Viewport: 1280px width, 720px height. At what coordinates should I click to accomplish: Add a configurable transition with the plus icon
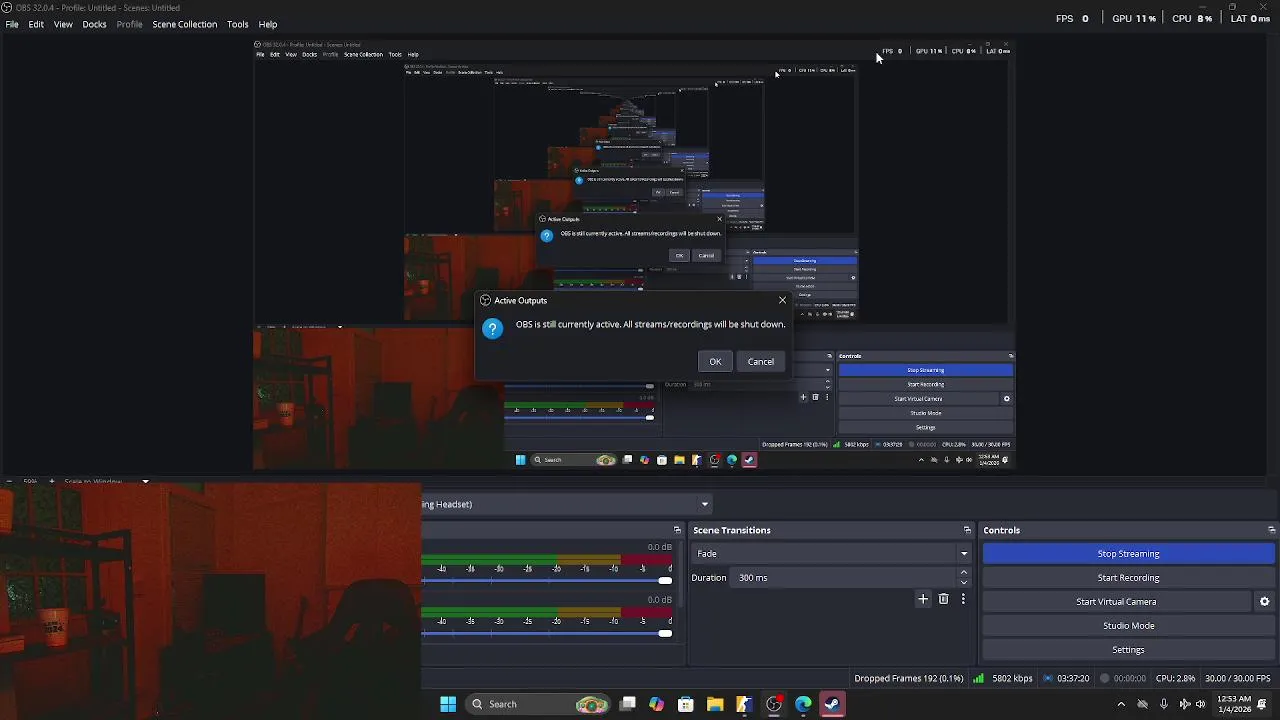click(x=923, y=599)
